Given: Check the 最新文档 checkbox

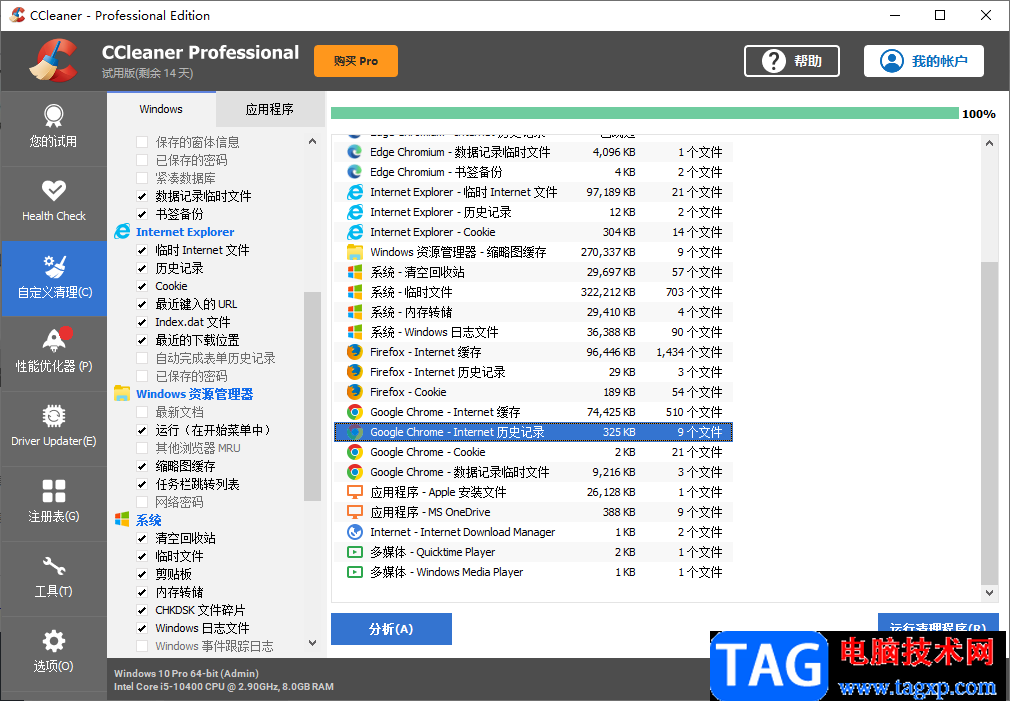Looking at the screenshot, I should click(142, 412).
